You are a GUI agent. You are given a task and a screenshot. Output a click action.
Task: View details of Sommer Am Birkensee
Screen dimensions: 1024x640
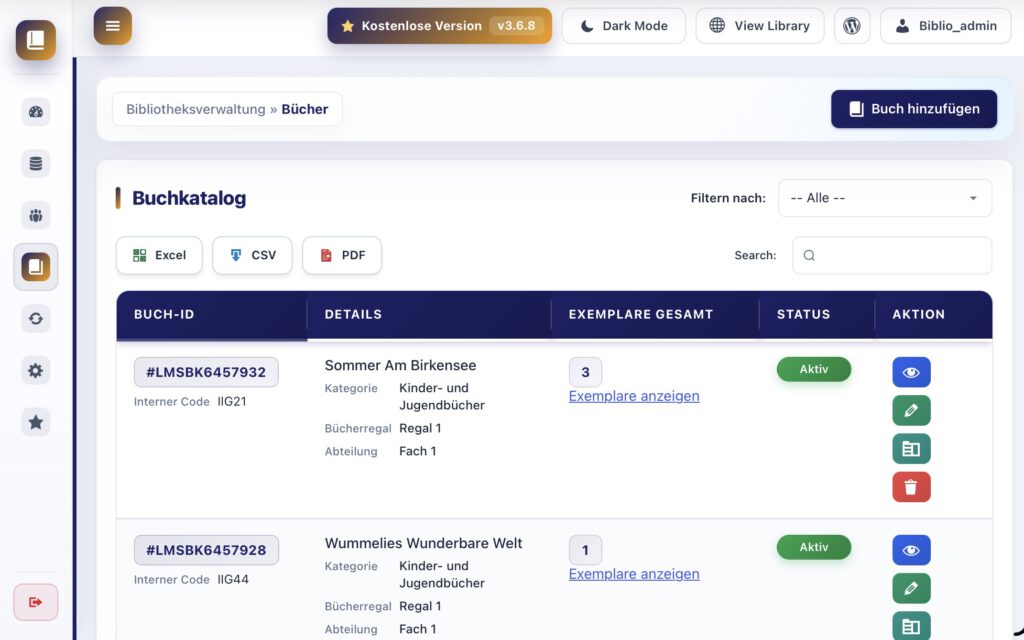click(x=911, y=372)
